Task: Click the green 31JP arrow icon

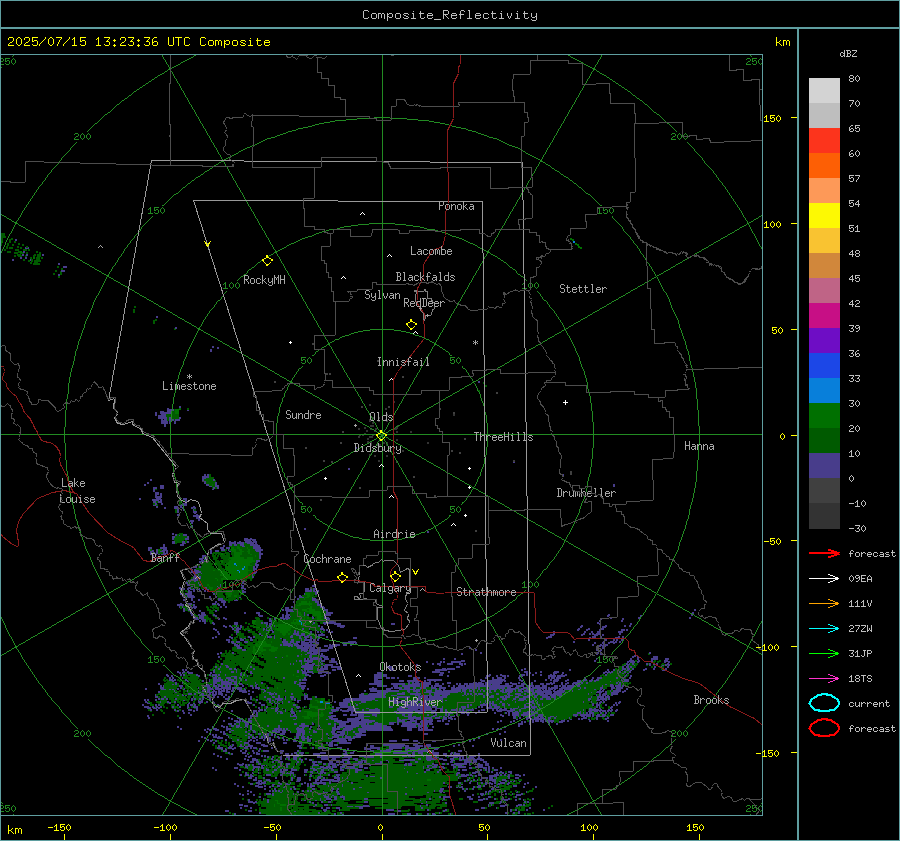Action: point(824,653)
